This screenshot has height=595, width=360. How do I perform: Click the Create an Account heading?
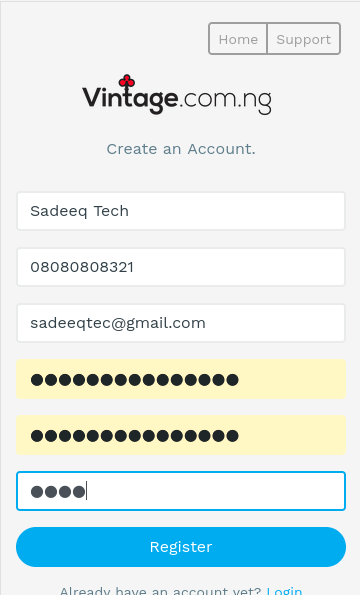click(x=181, y=149)
